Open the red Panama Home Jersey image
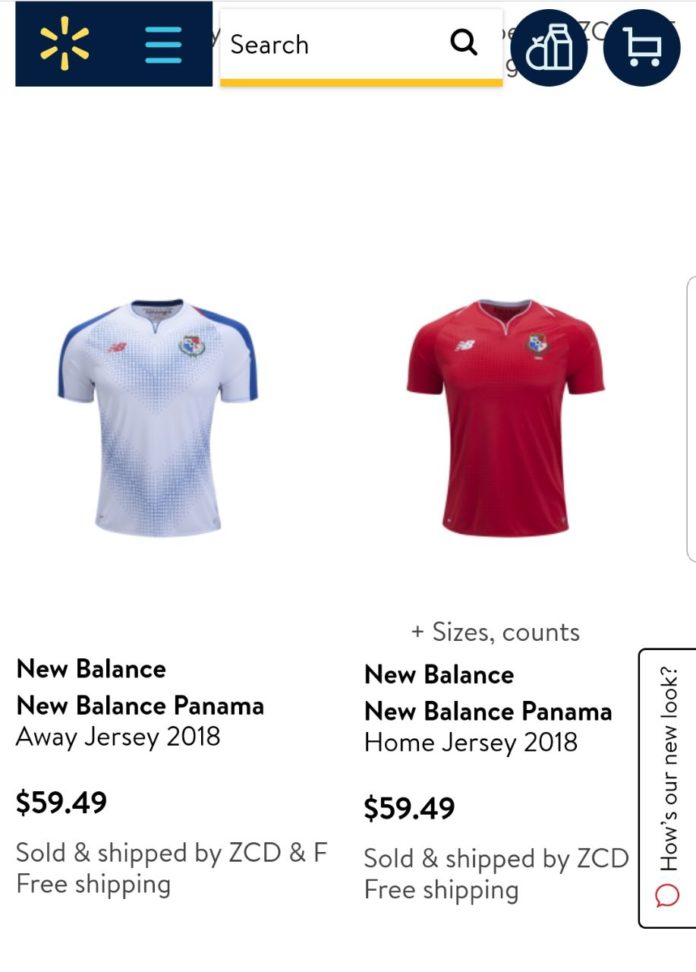The height and width of the screenshot is (972, 696). coord(505,417)
